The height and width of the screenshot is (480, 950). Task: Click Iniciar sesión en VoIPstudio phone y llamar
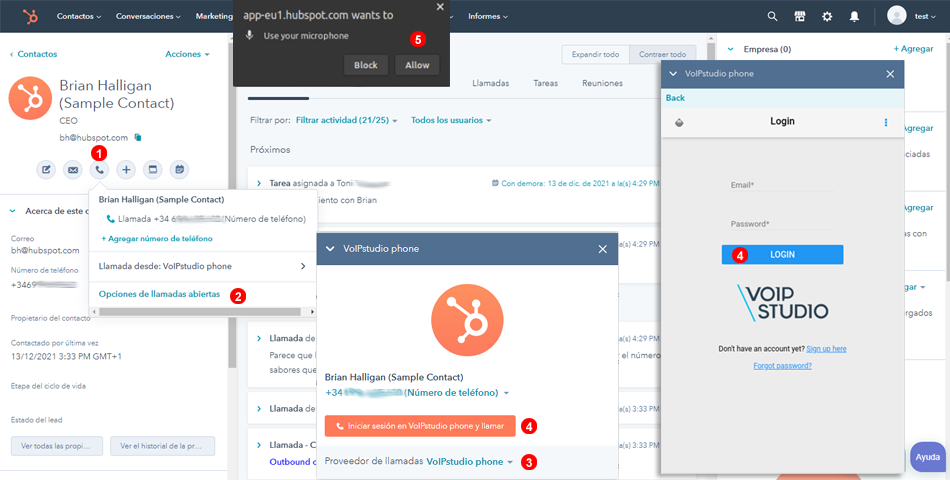[x=420, y=426]
